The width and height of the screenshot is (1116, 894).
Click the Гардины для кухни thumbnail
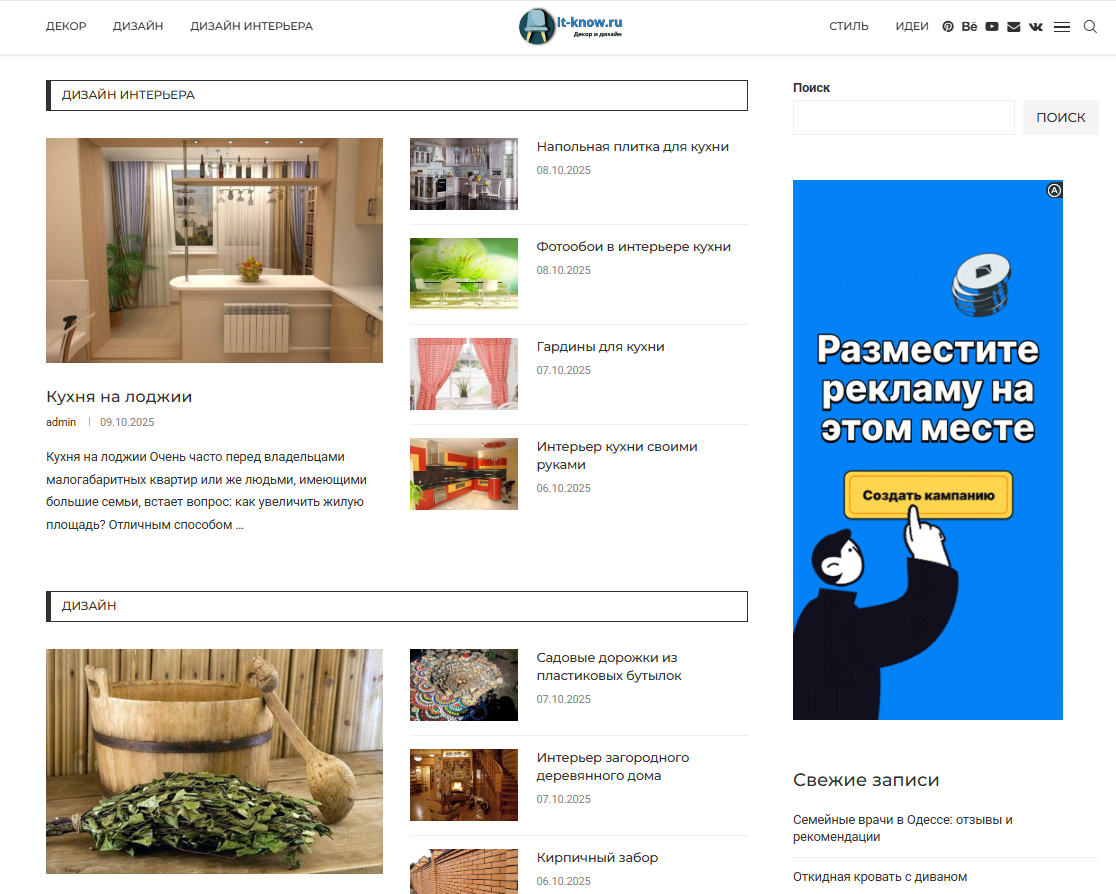(464, 374)
